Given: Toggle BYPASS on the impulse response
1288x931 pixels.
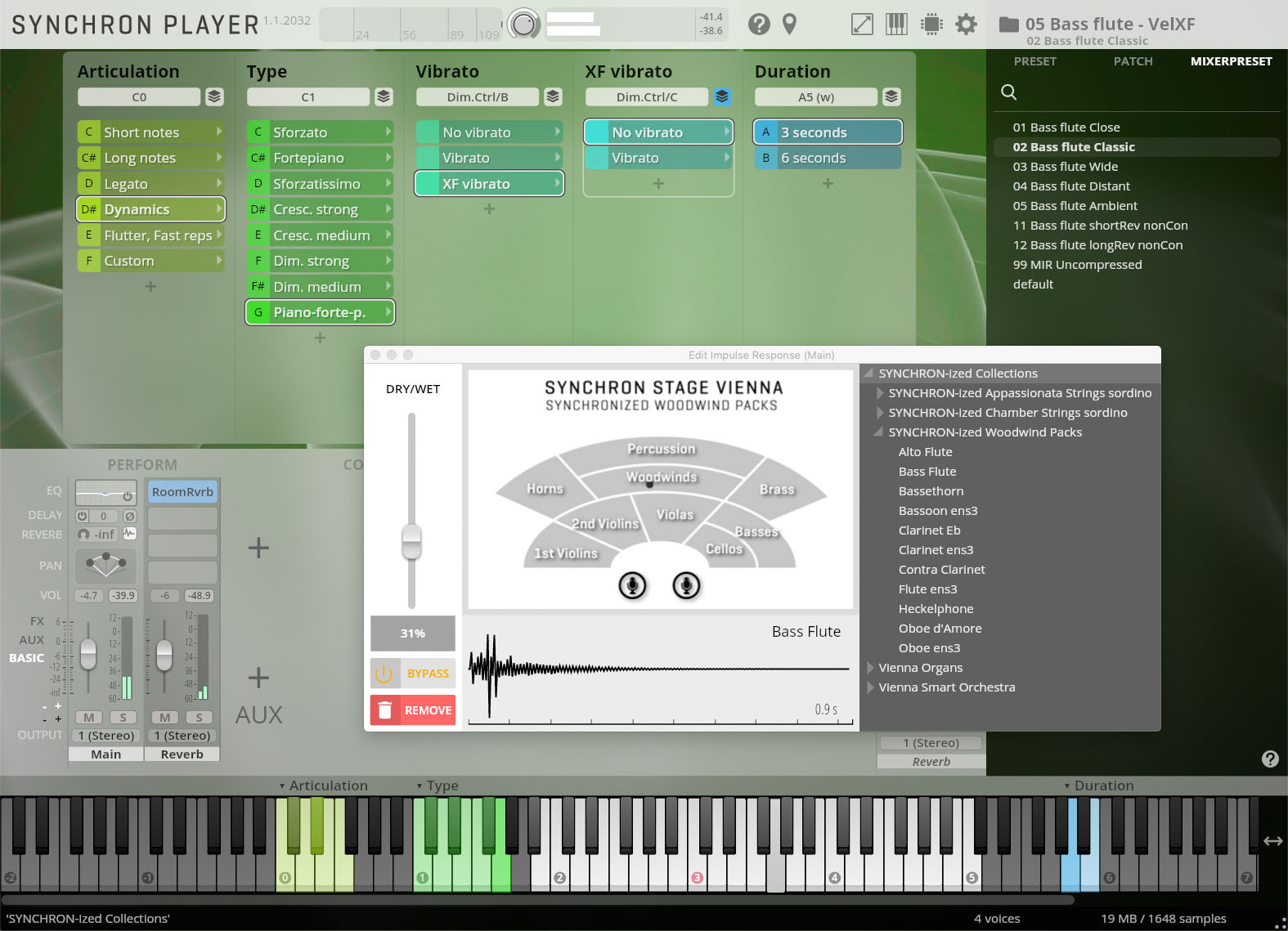Looking at the screenshot, I should tap(413, 674).
